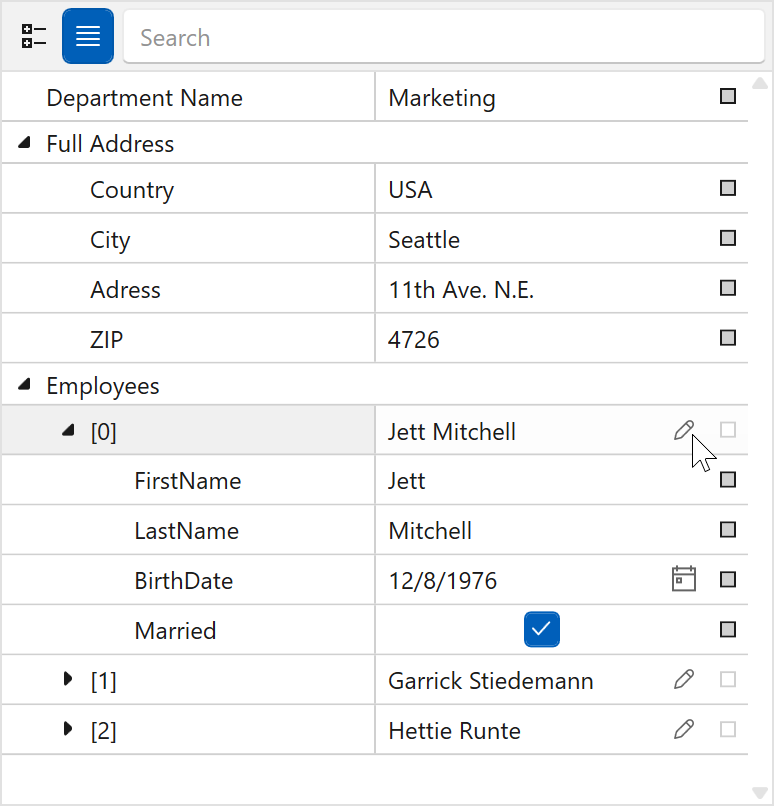774x806 pixels.
Task: Click the marker square in Country row
Action: (x=728, y=189)
